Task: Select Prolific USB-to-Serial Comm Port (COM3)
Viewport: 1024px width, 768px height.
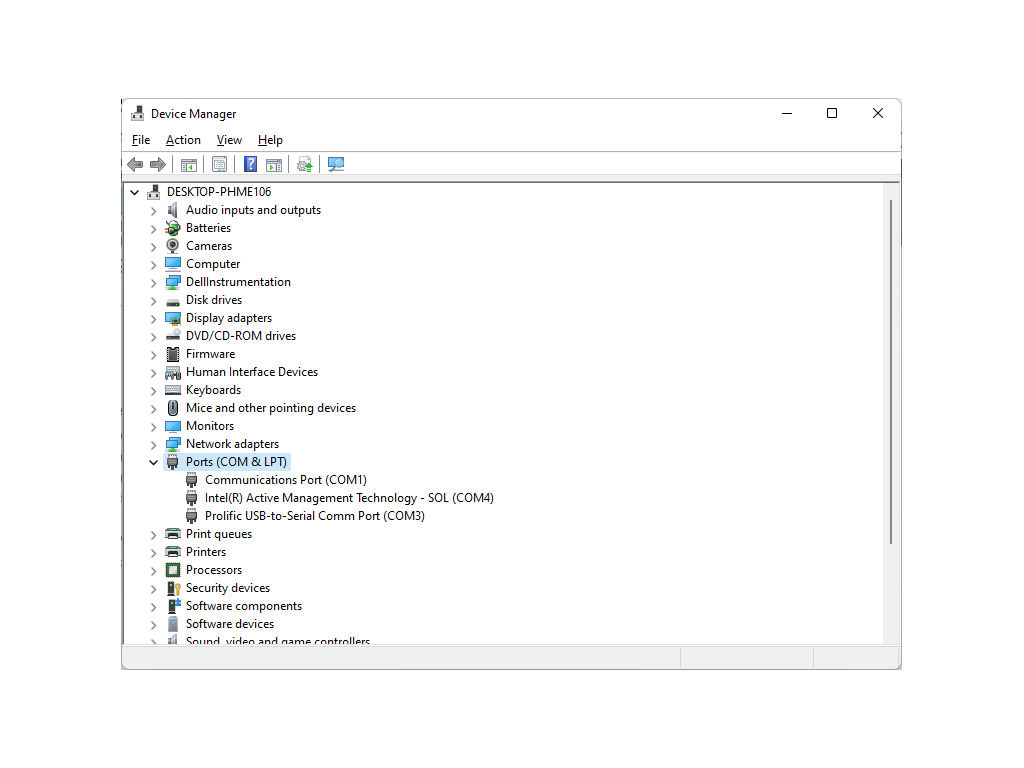Action: (315, 516)
